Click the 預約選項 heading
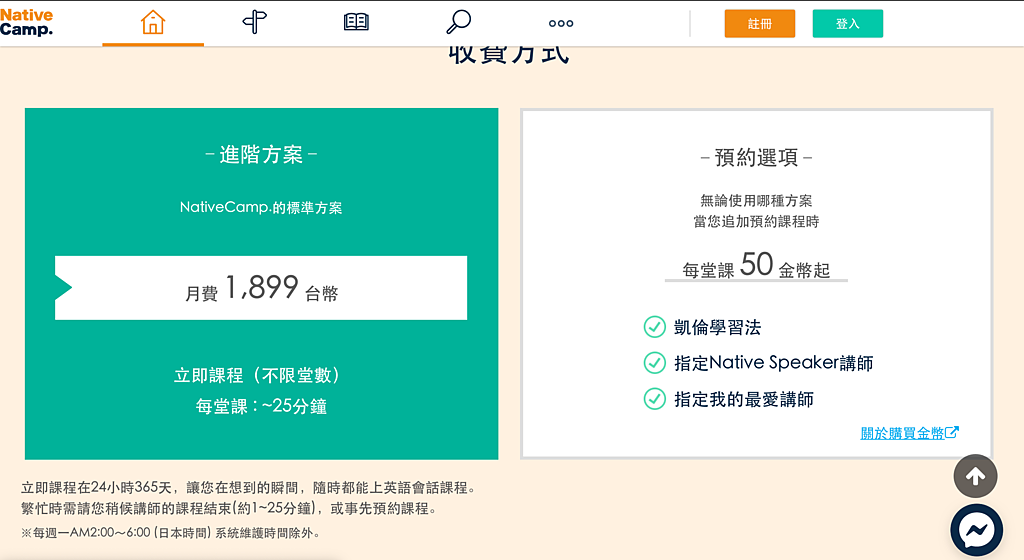Screen dimensions: 1024x560 pyautogui.click(x=756, y=157)
